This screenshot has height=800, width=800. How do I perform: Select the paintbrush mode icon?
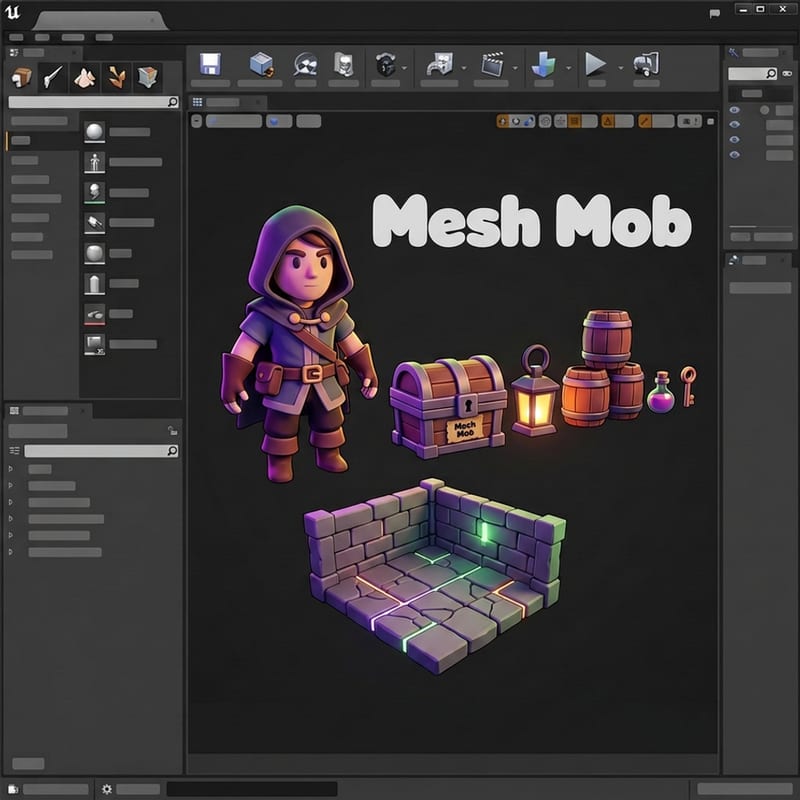[53, 77]
